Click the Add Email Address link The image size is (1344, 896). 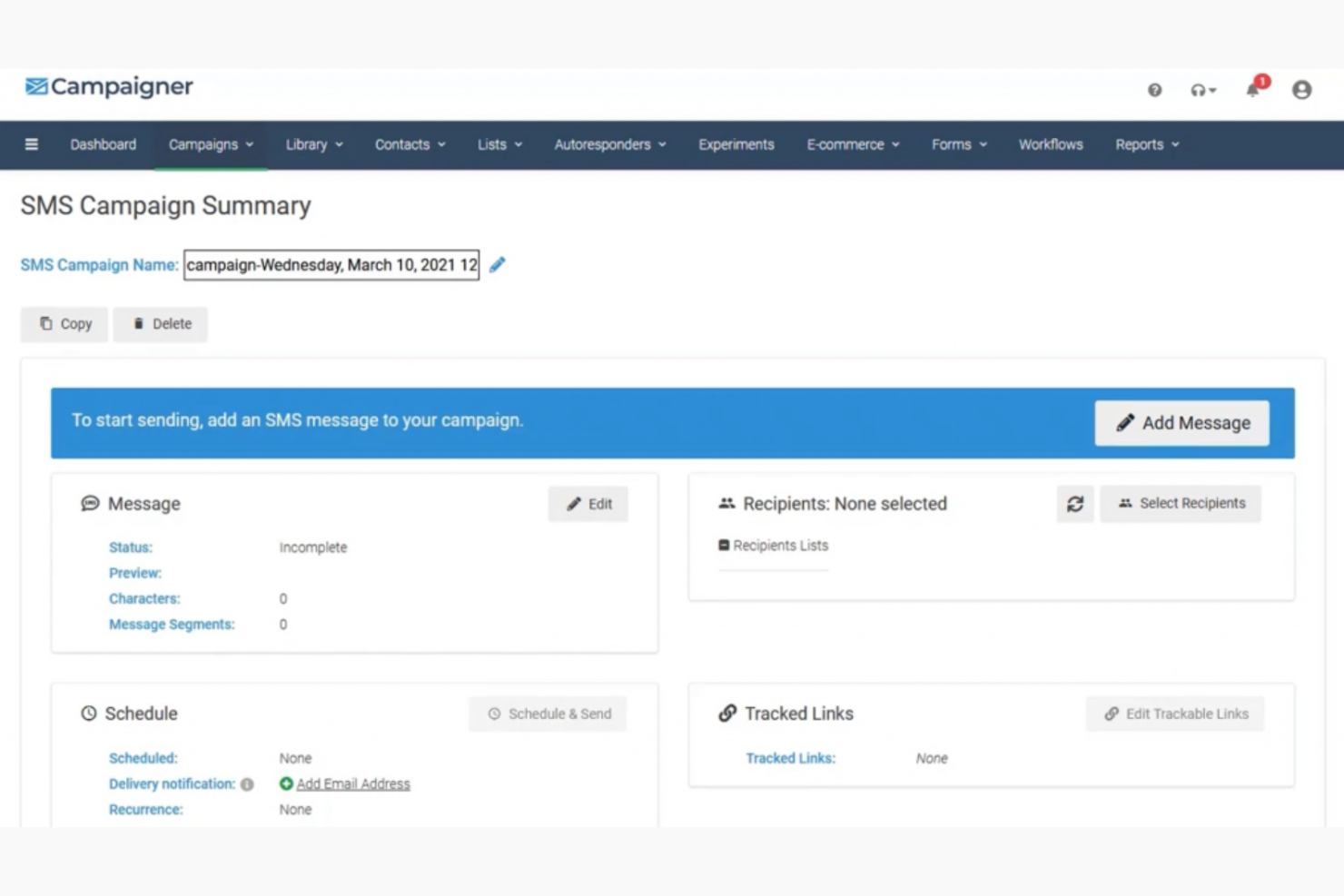[x=352, y=783]
